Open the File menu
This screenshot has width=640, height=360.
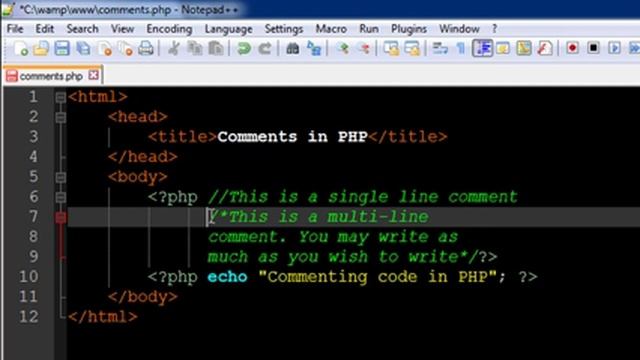[15, 29]
